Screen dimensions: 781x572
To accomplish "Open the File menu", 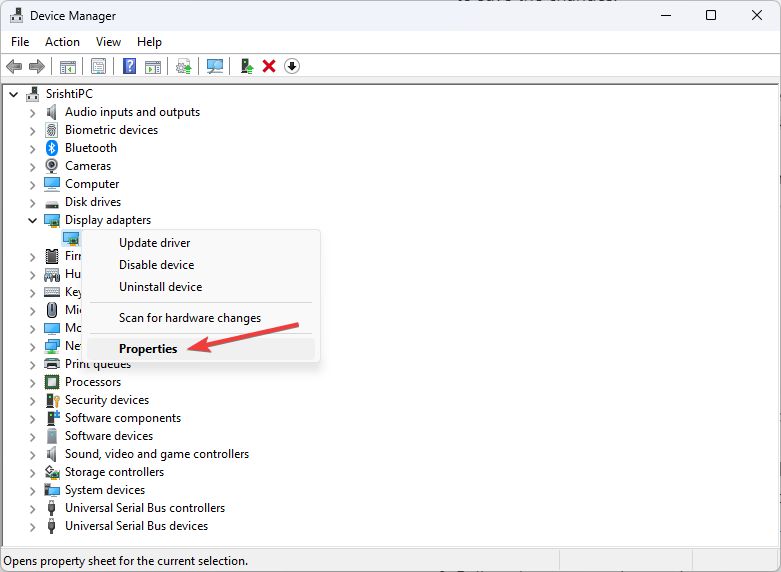I will tap(20, 42).
